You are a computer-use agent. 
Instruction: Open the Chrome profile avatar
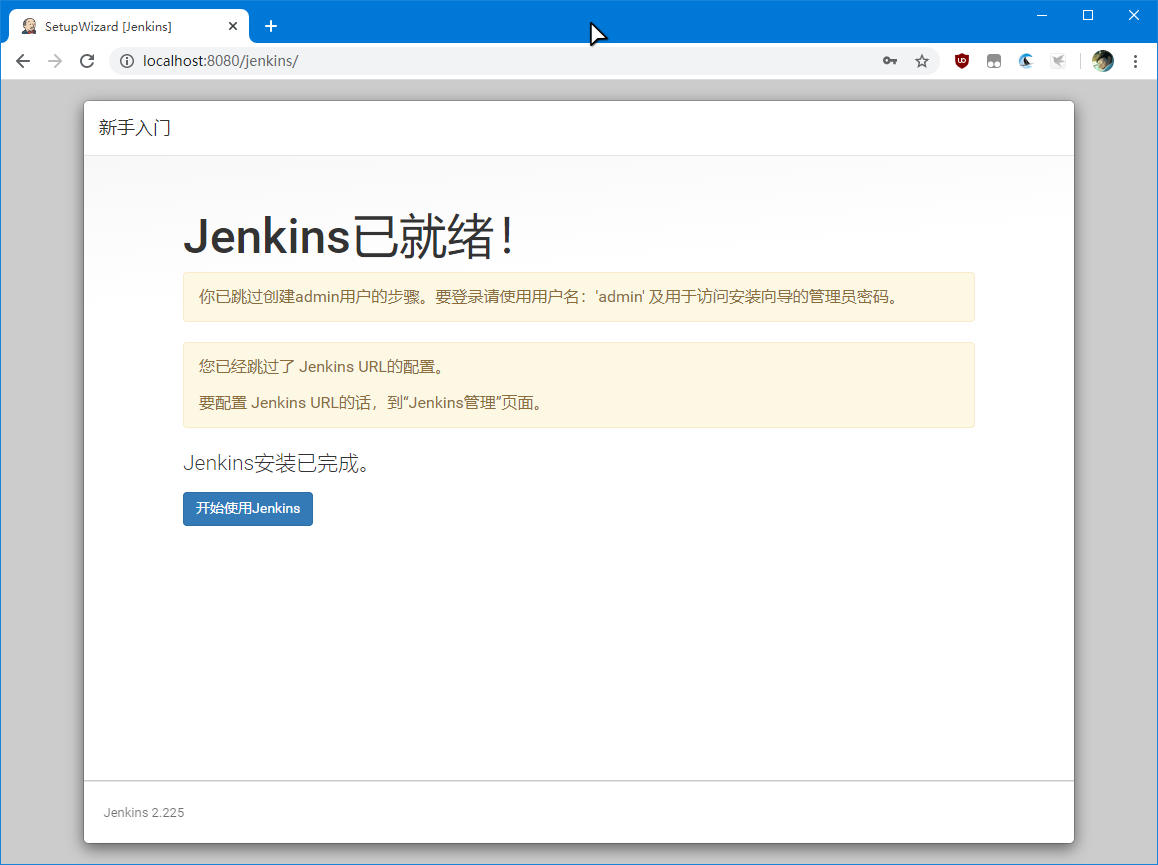point(1103,61)
